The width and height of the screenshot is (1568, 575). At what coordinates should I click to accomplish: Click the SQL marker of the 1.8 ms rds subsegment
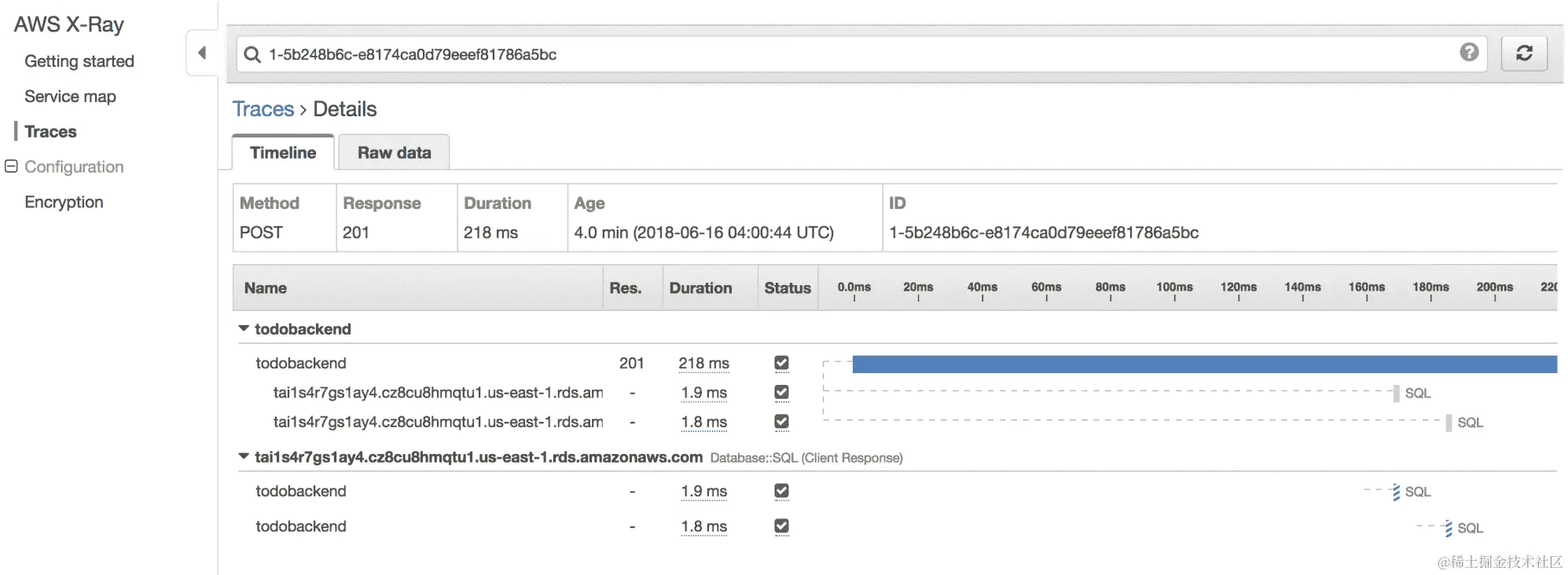(x=1449, y=423)
